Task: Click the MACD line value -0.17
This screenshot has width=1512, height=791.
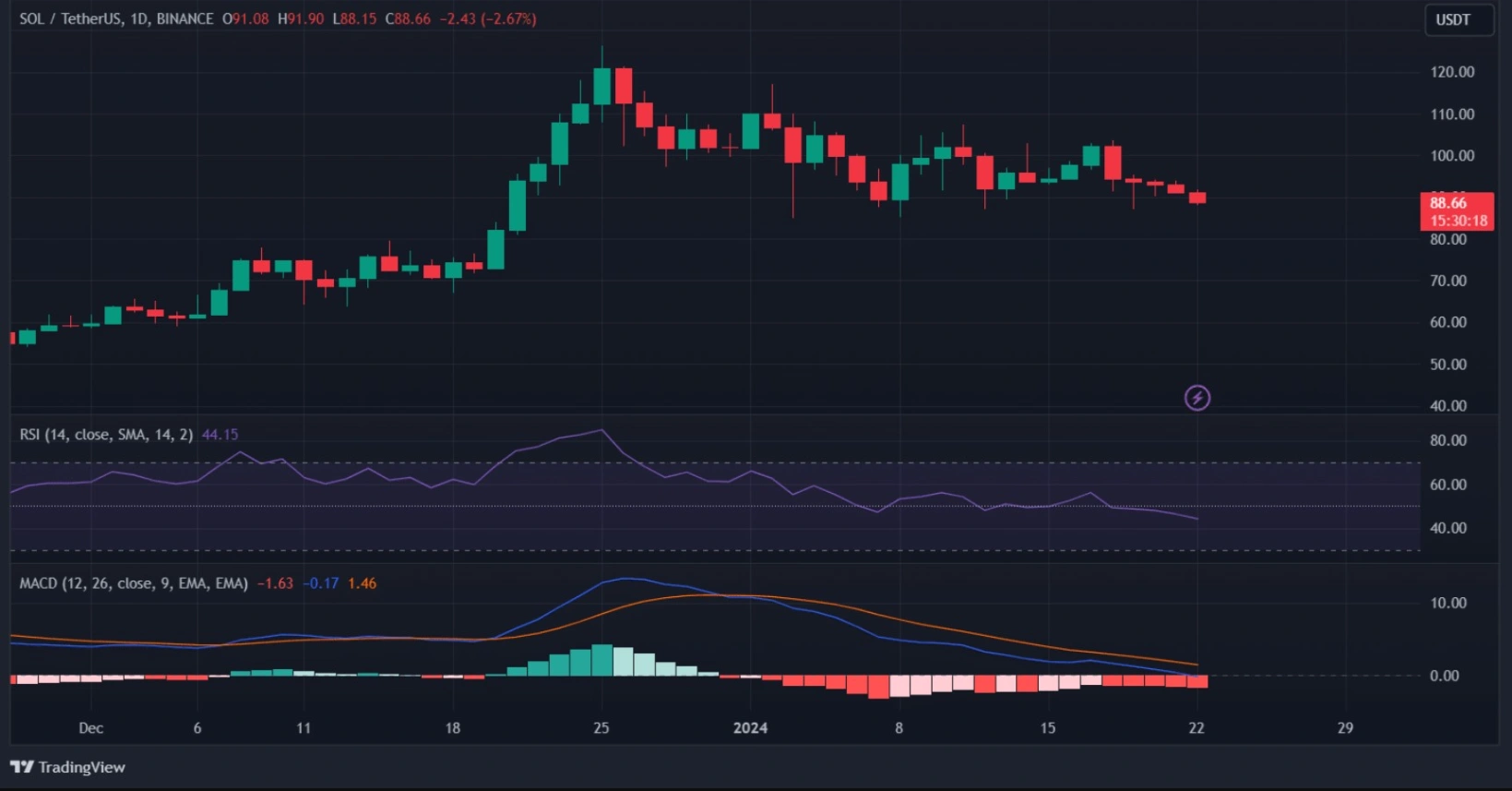Action: pos(321,583)
